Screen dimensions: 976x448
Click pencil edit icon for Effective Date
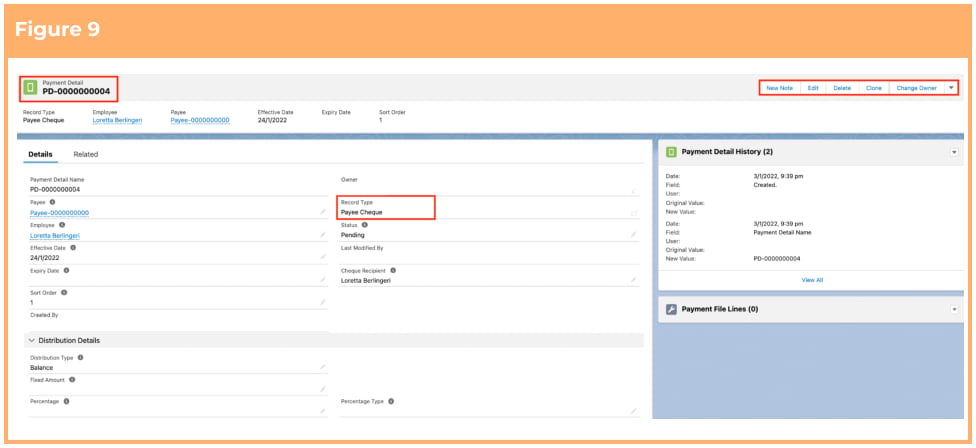[x=322, y=257]
